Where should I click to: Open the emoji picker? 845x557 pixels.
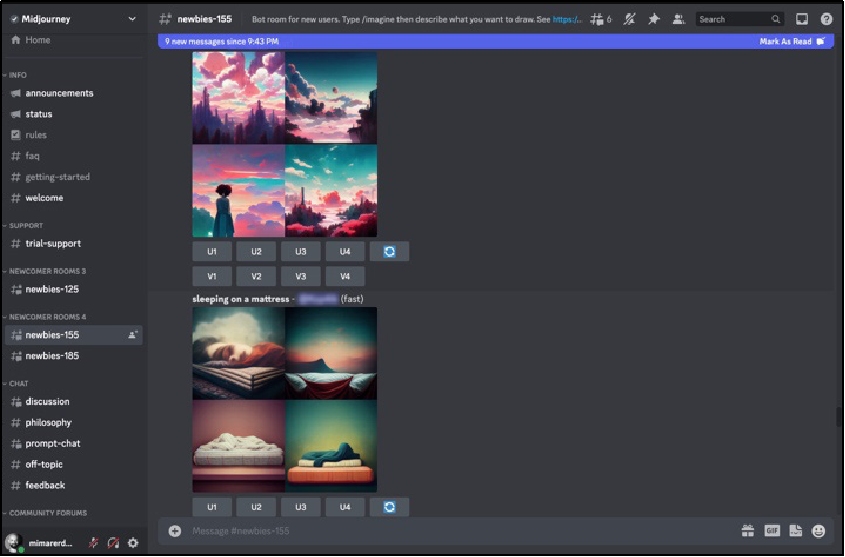pyautogui.click(x=819, y=531)
